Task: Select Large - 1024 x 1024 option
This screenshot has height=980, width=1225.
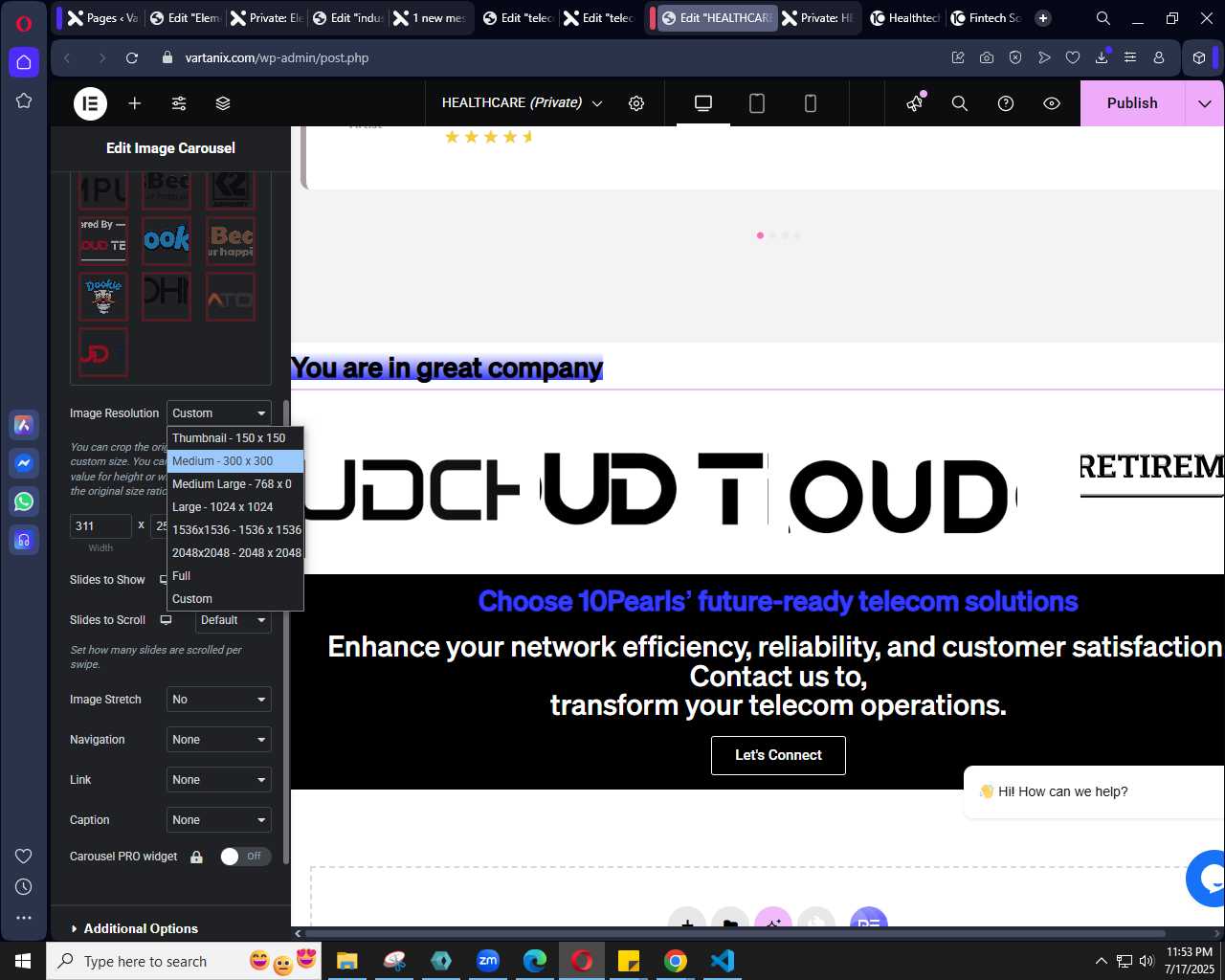Action: click(235, 507)
